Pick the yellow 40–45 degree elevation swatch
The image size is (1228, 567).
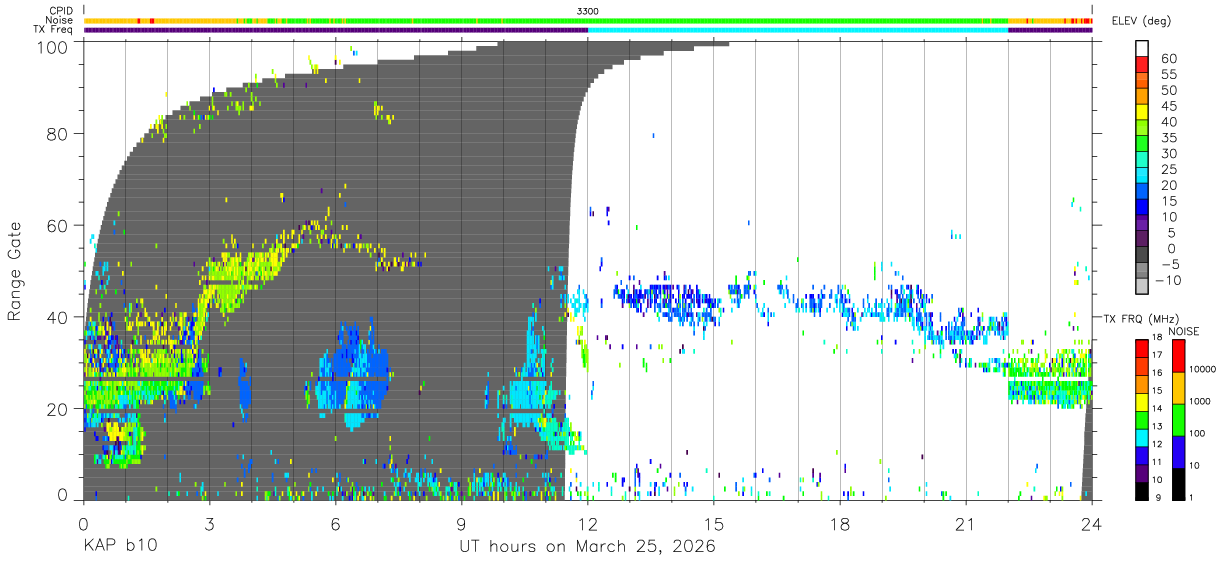(x=1142, y=113)
